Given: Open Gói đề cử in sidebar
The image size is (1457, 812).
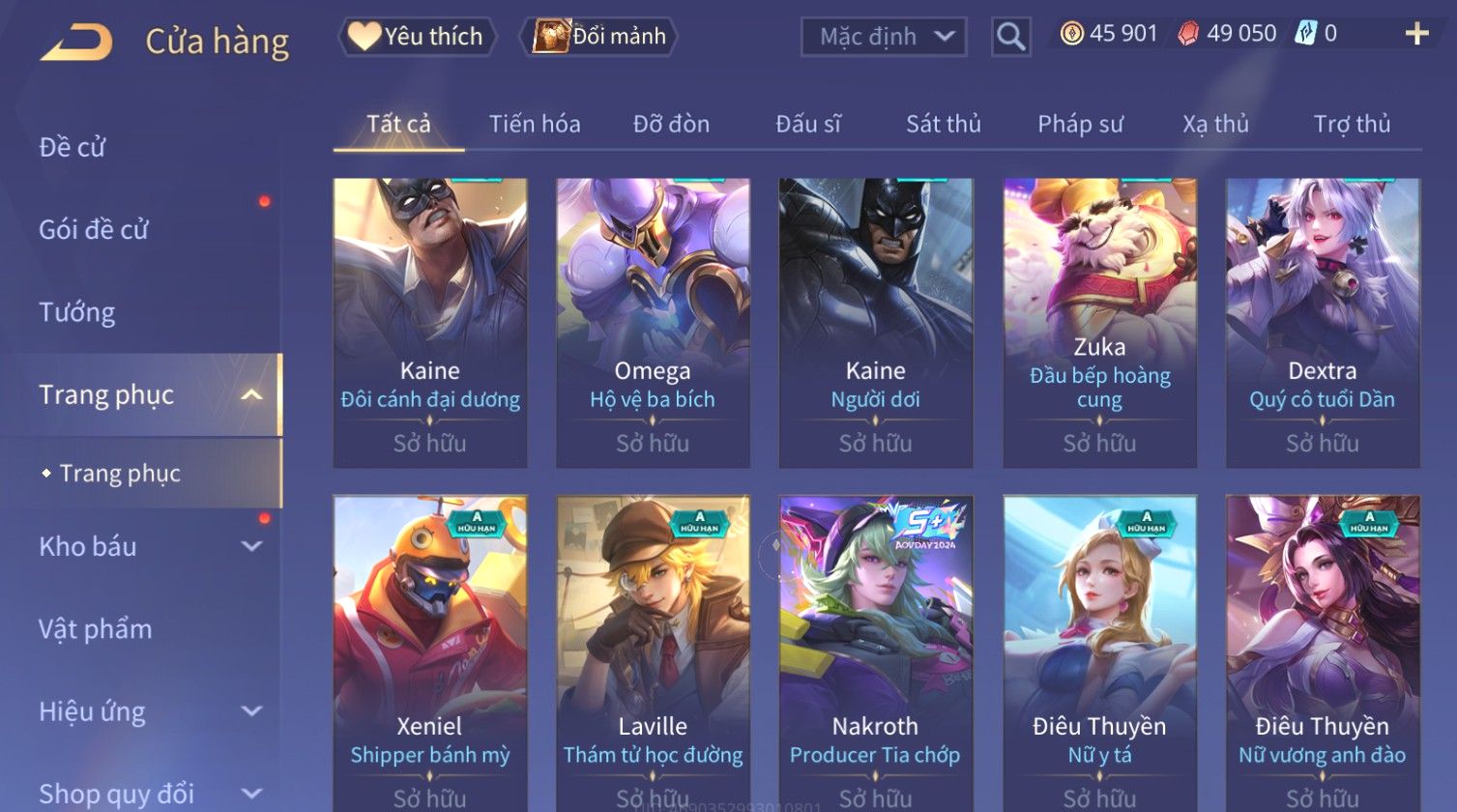Looking at the screenshot, I should pyautogui.click(x=94, y=229).
